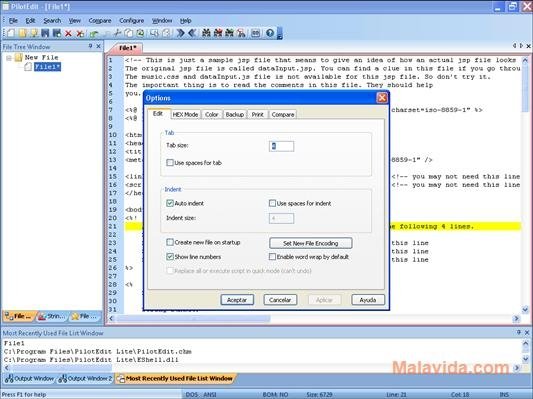Click the New File toolbar icon
Viewport: 533px width, 399px height.
pos(11,33)
